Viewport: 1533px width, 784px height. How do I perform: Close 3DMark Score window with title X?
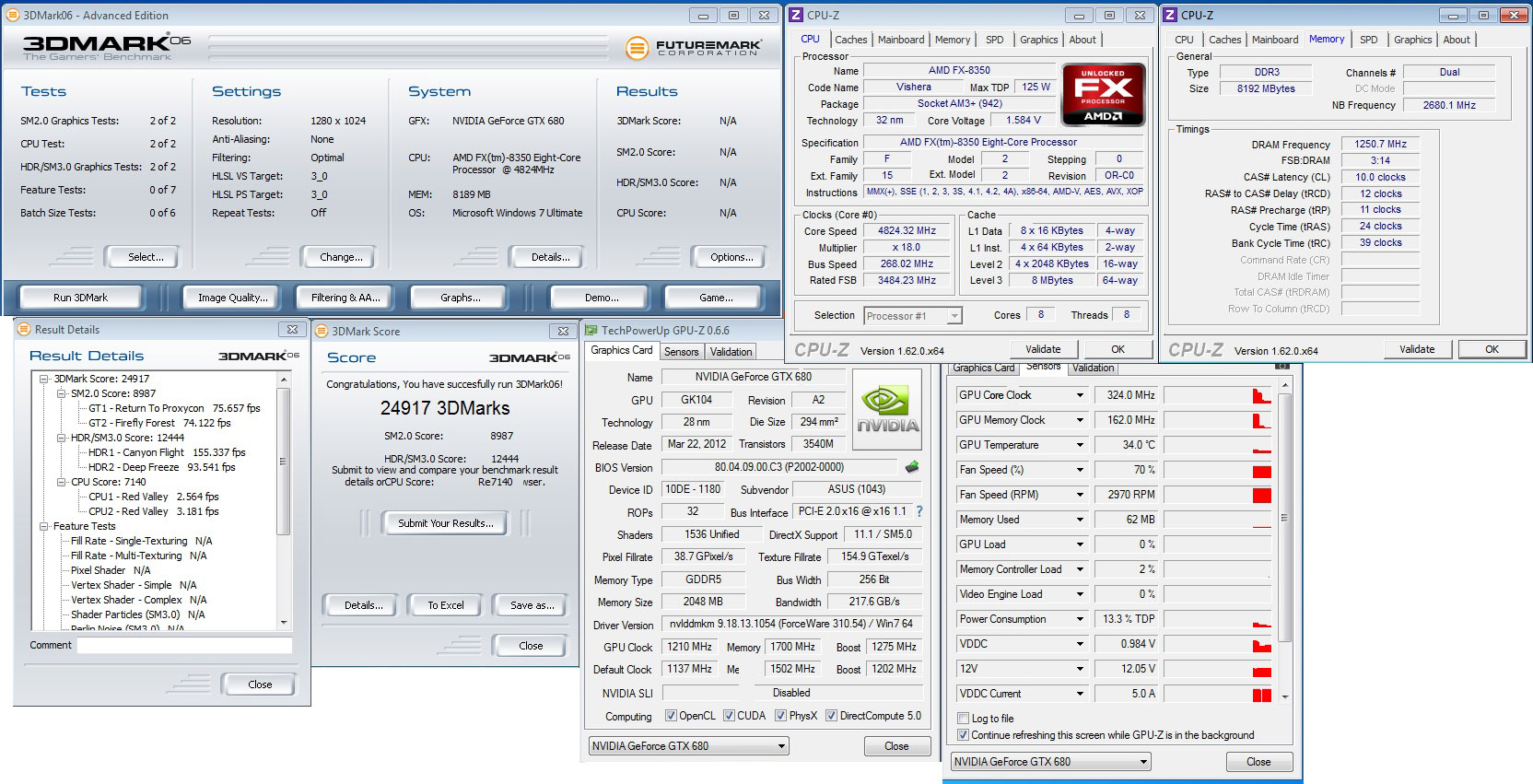point(563,331)
